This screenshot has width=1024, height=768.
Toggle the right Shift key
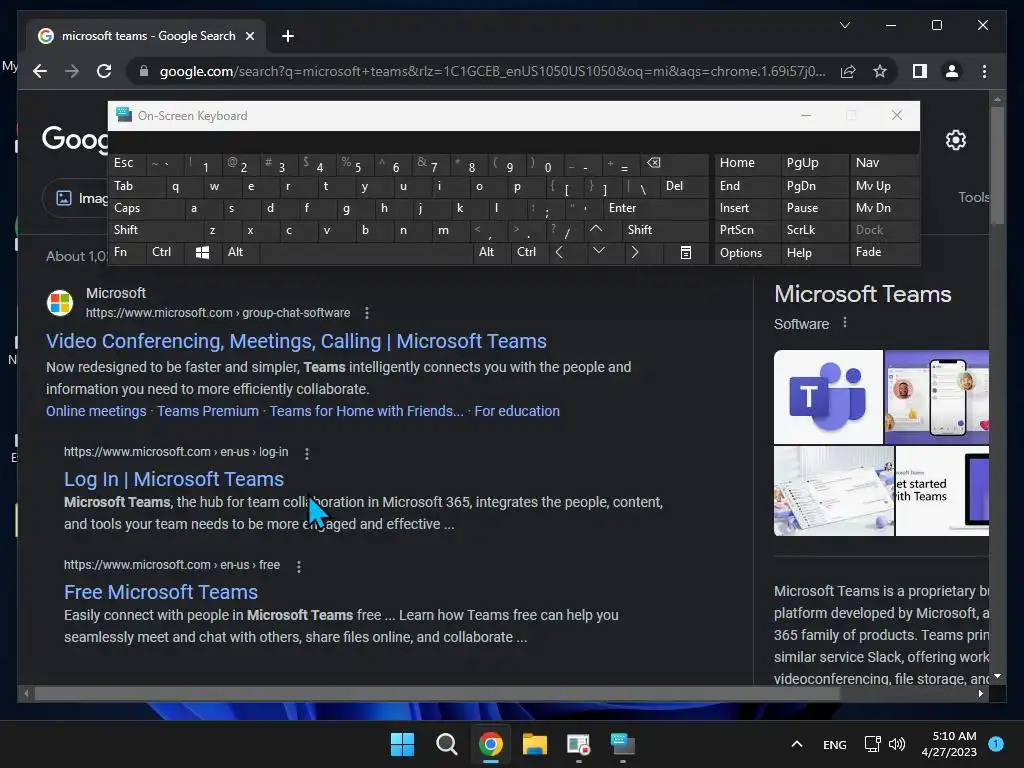665,230
